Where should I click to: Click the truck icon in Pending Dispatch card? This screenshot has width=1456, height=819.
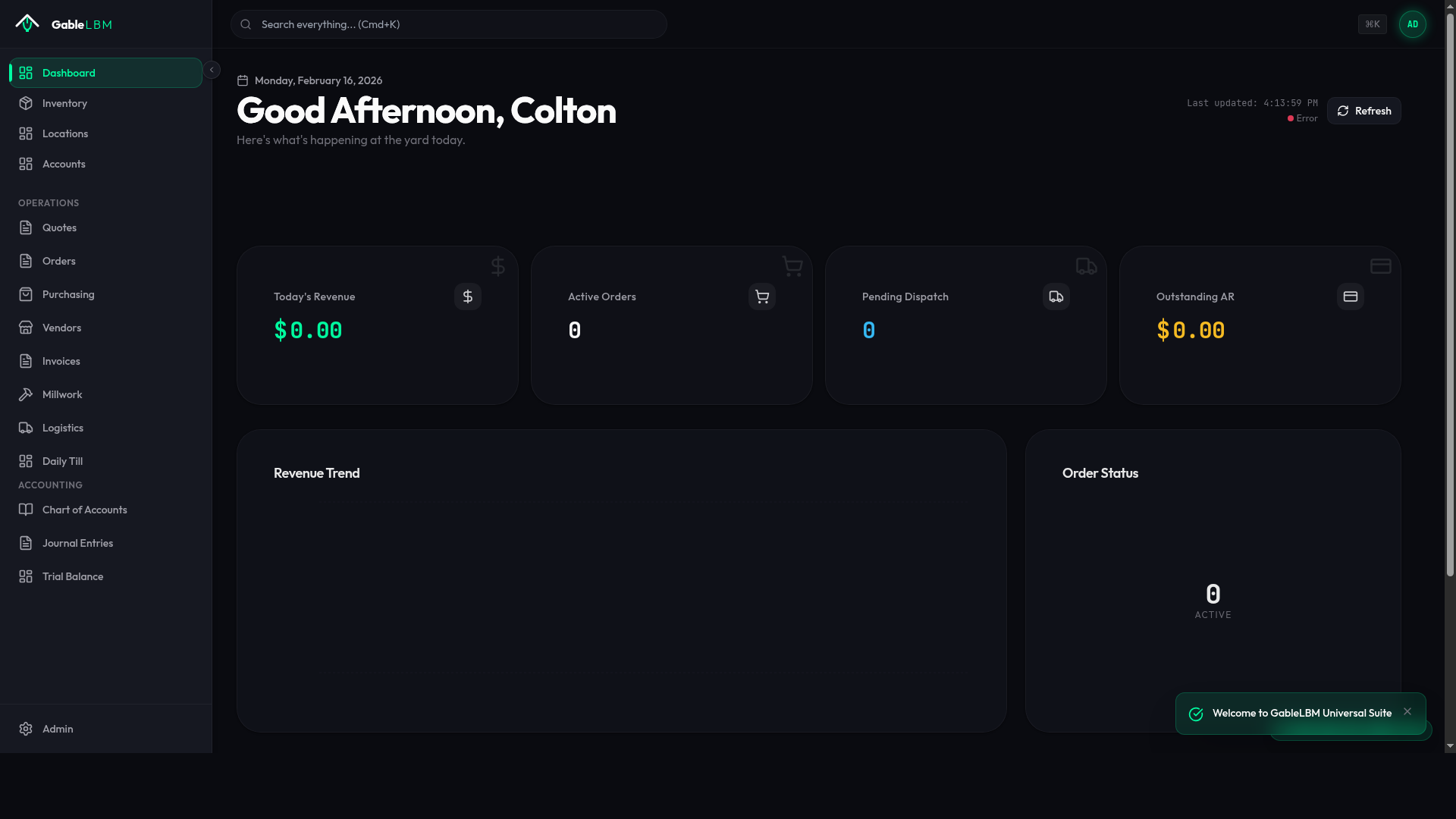coord(1056,297)
